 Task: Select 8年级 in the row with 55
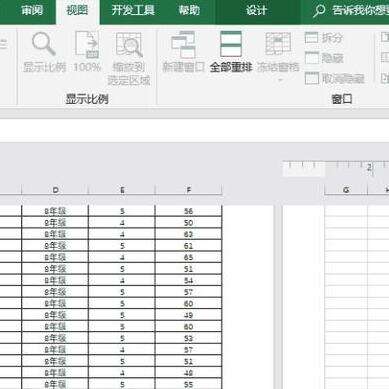pos(55,384)
